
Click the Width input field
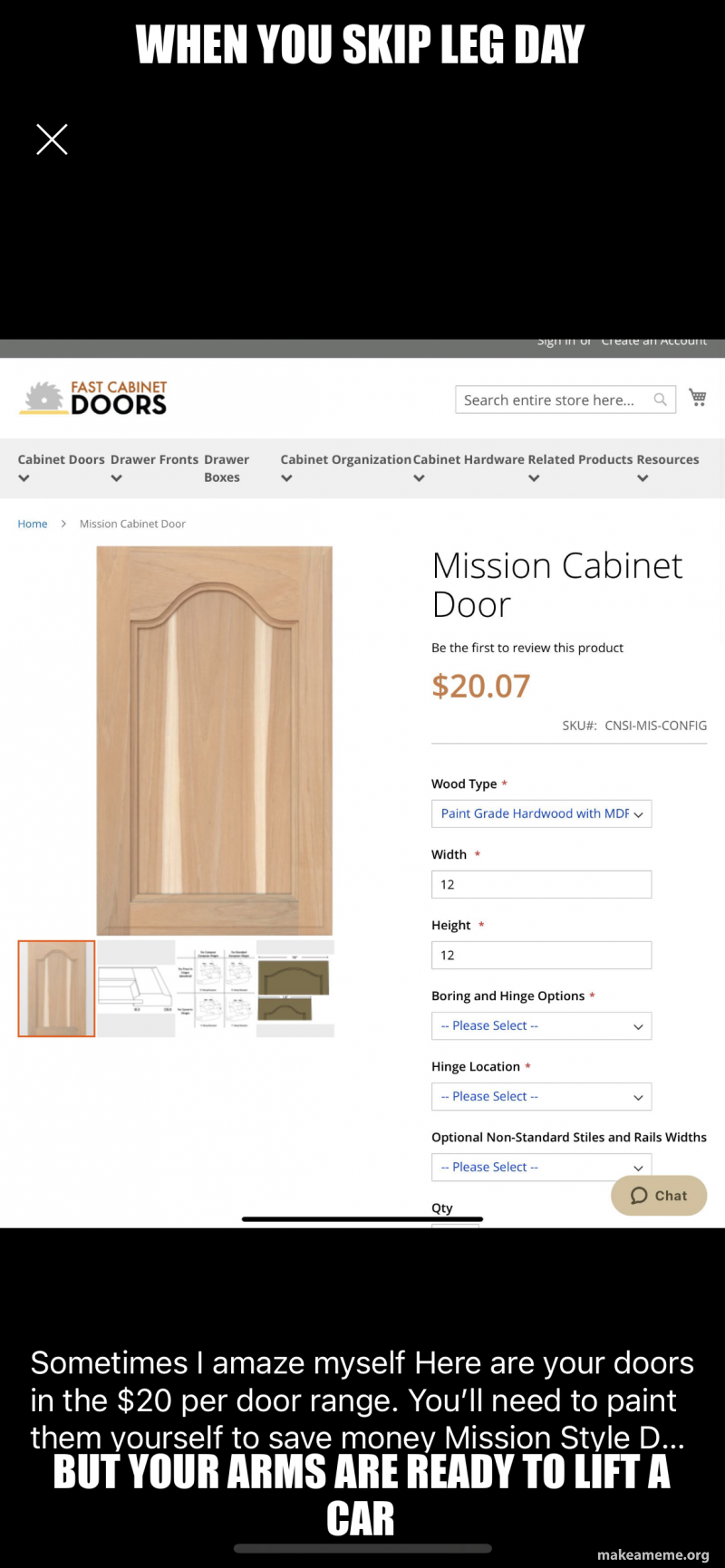click(541, 884)
